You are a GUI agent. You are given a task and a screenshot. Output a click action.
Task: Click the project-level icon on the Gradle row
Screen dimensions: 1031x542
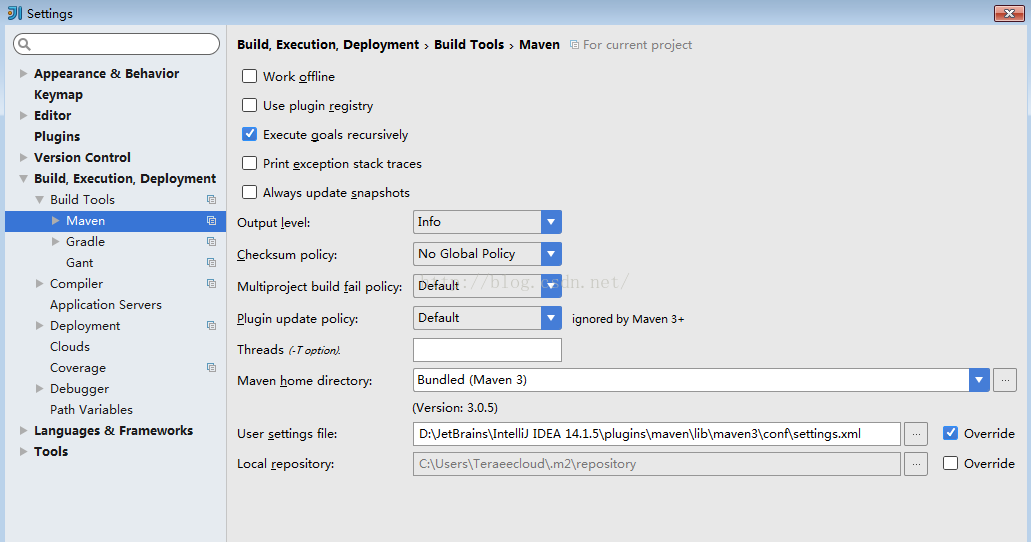211,241
